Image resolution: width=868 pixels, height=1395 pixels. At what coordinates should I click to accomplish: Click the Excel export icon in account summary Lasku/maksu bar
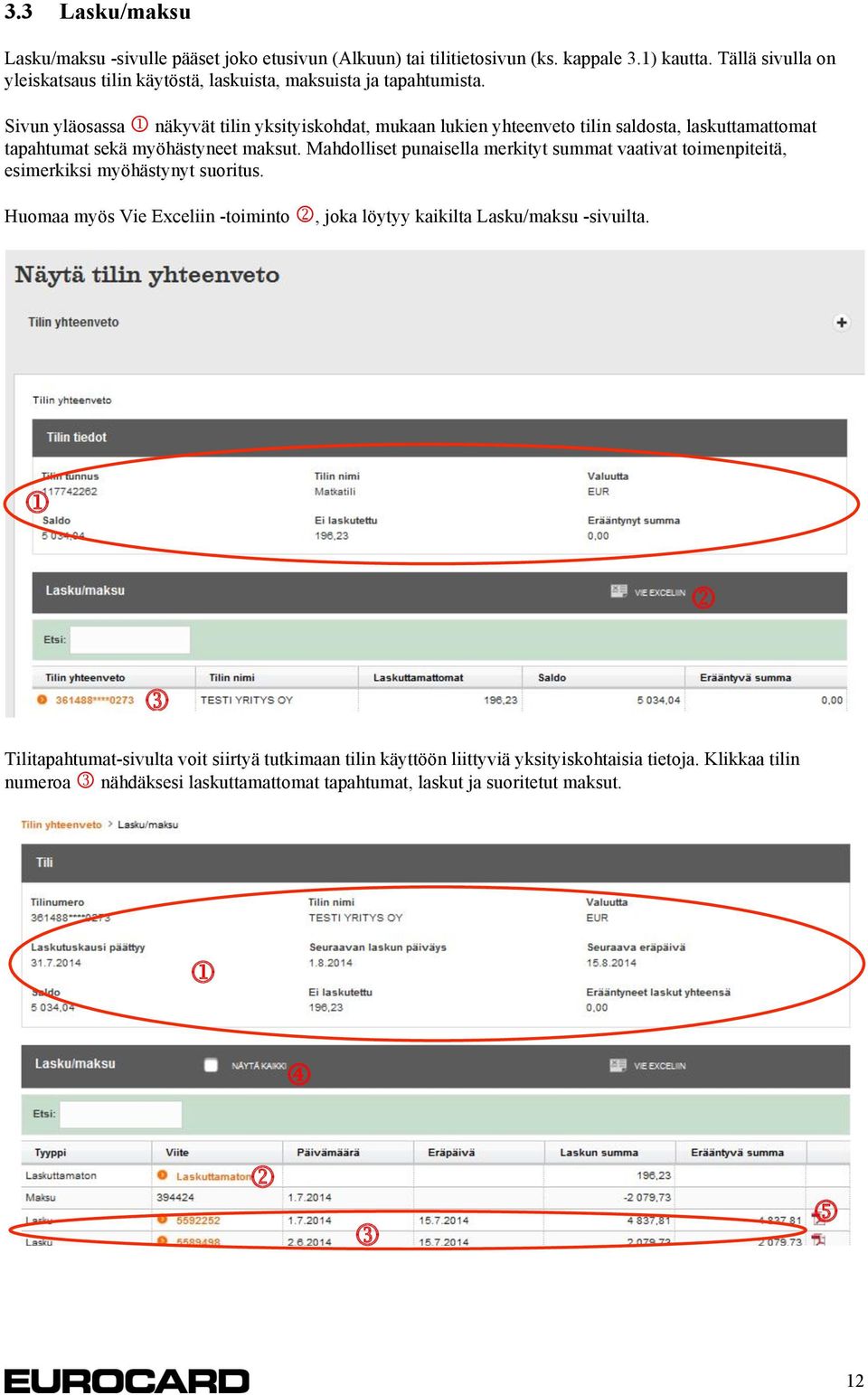[619, 591]
